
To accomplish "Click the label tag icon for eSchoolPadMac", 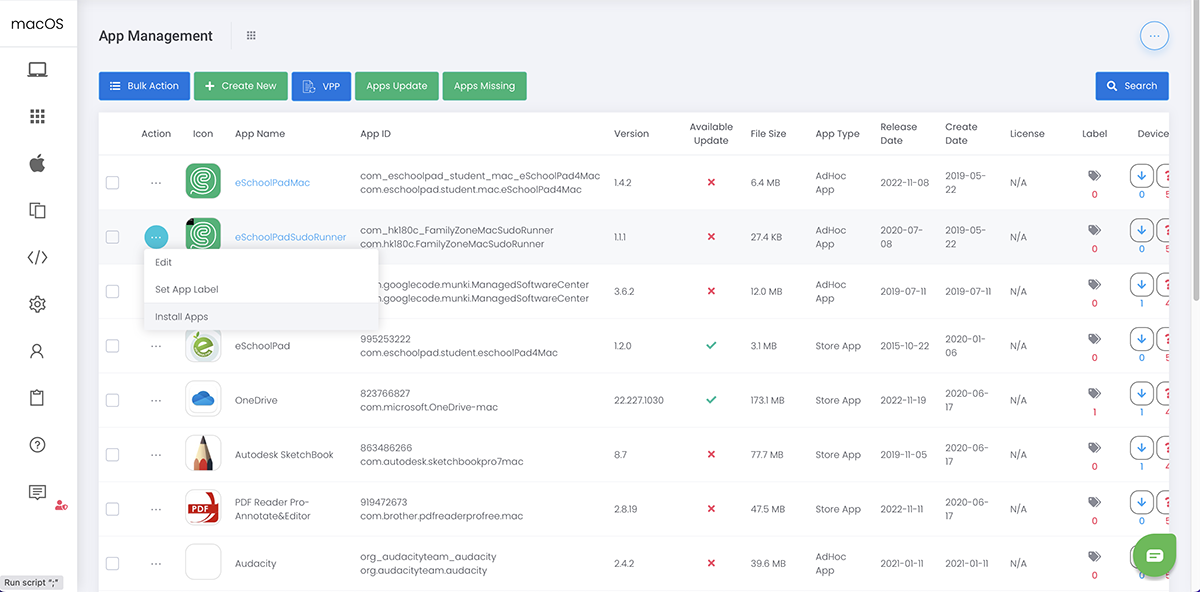I will (1094, 176).
